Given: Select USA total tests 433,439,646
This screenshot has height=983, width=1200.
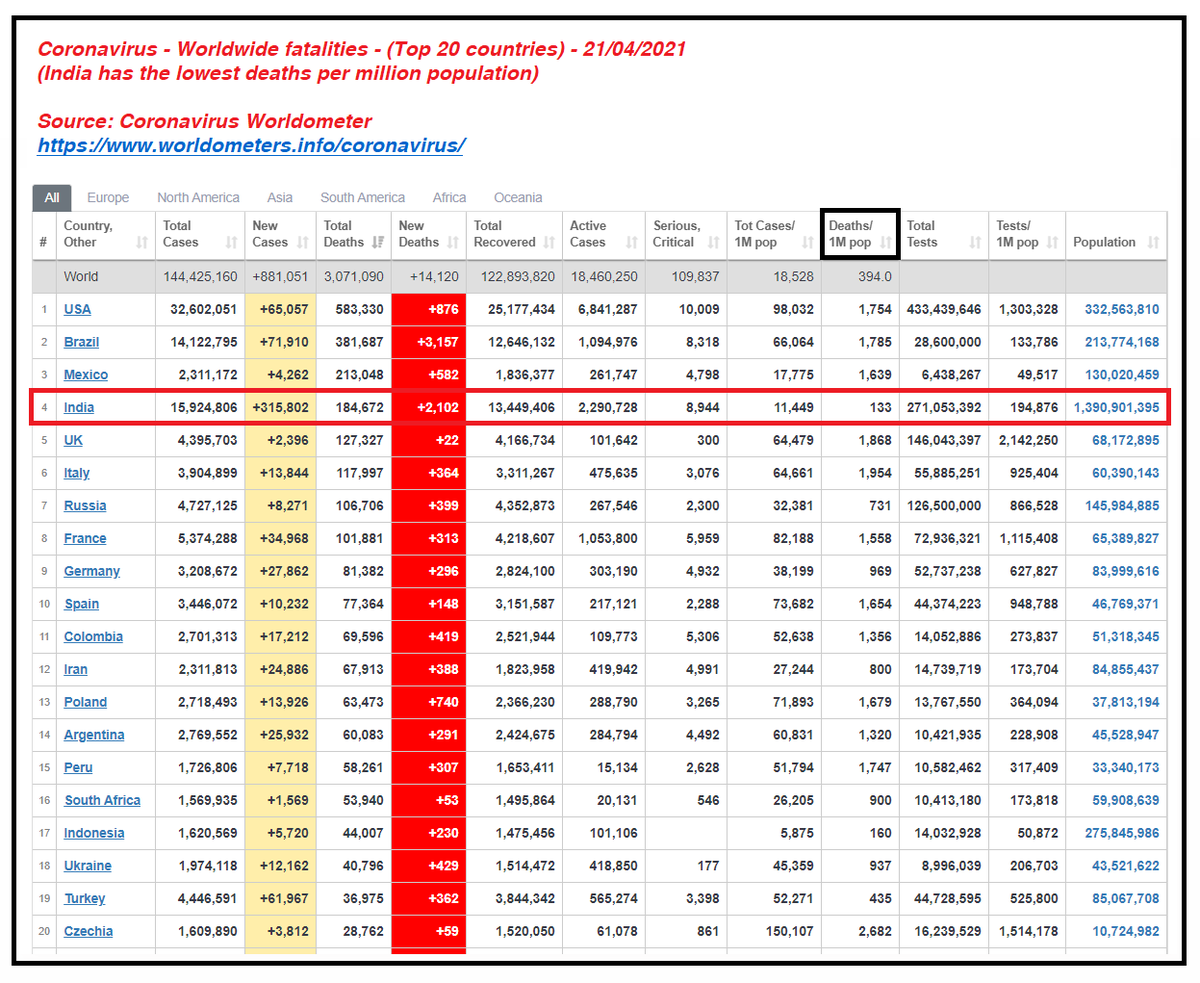Looking at the screenshot, I should click(944, 309).
